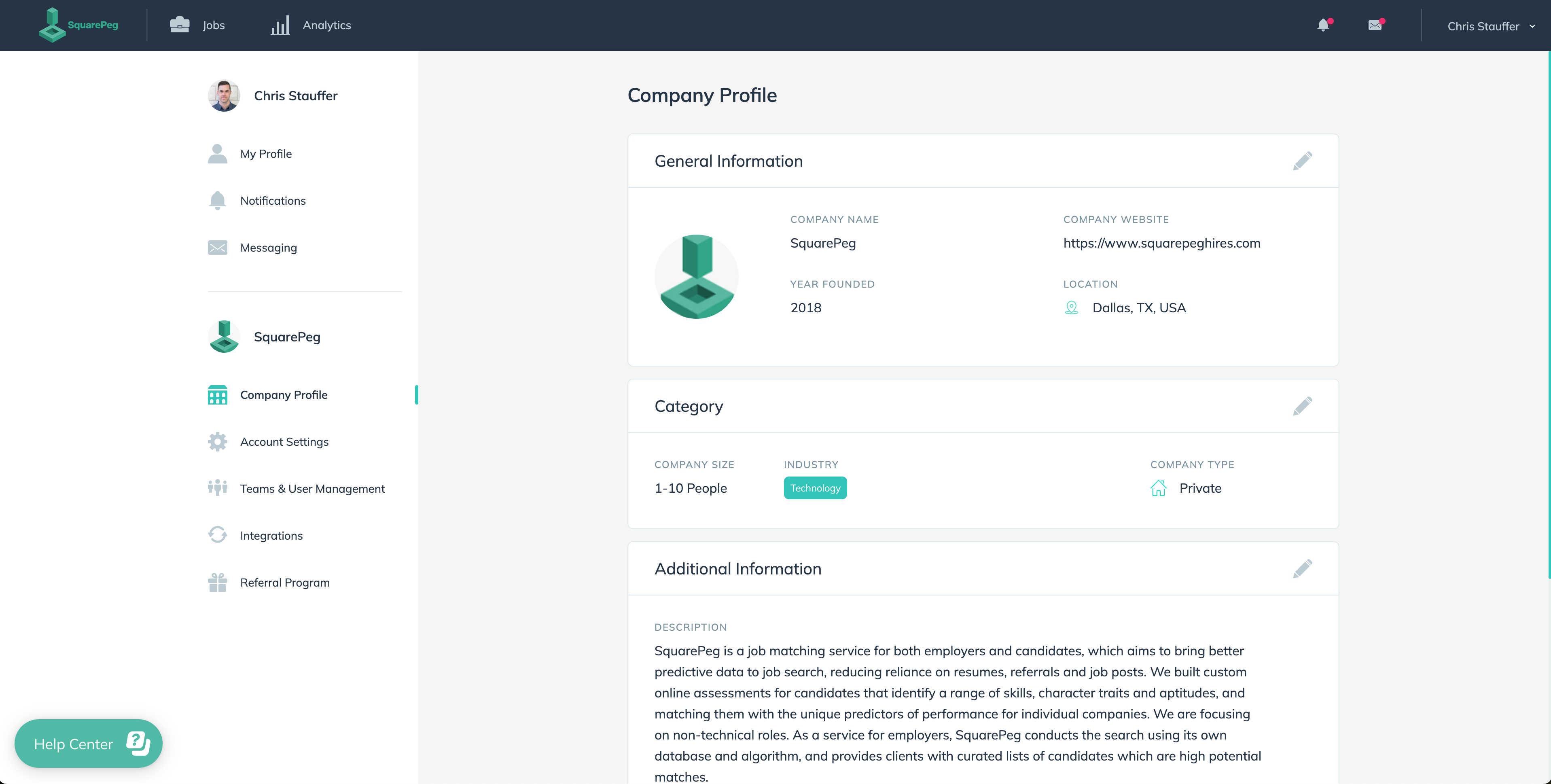Click the company name value SquarePeg
This screenshot has height=784, width=1551.
click(823, 243)
